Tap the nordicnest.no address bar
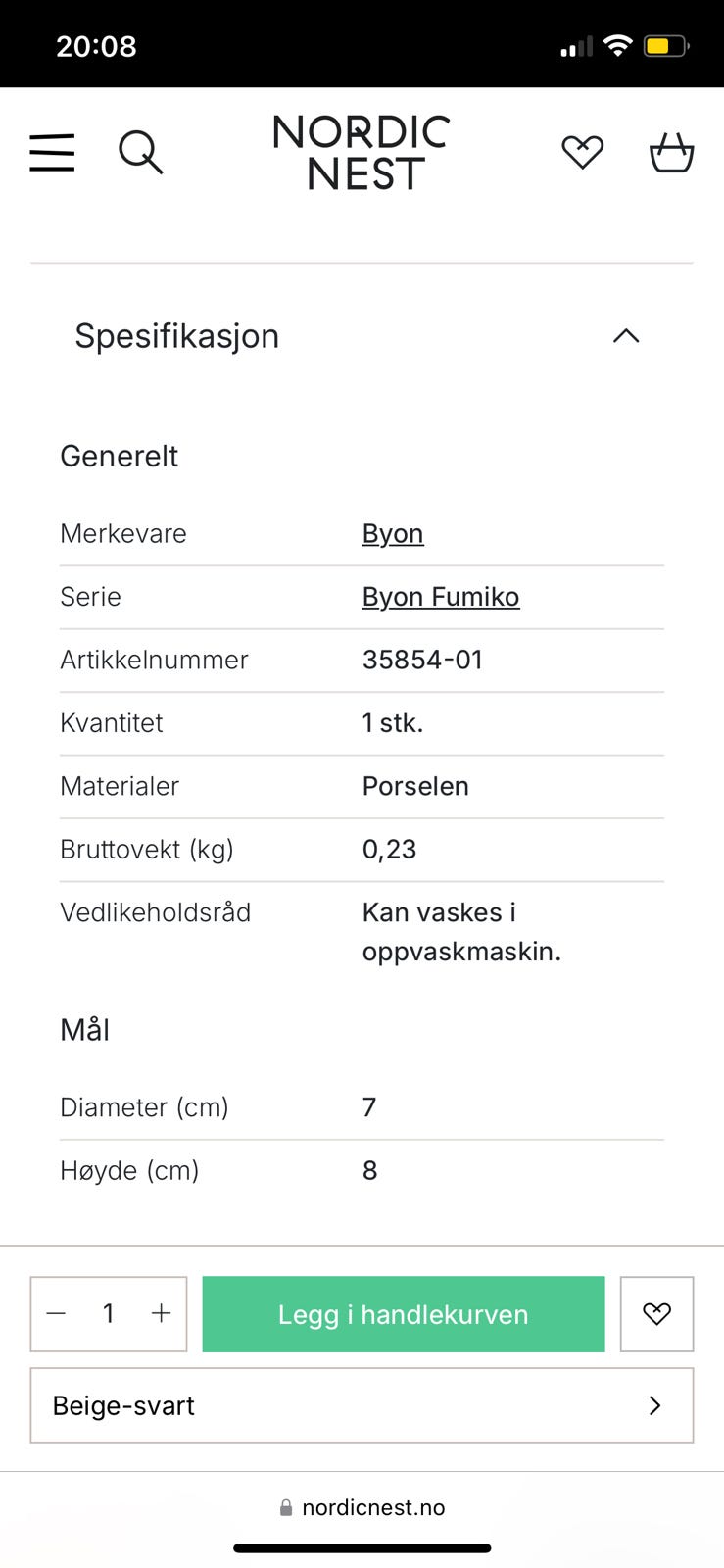724x1568 pixels. 372,1507
